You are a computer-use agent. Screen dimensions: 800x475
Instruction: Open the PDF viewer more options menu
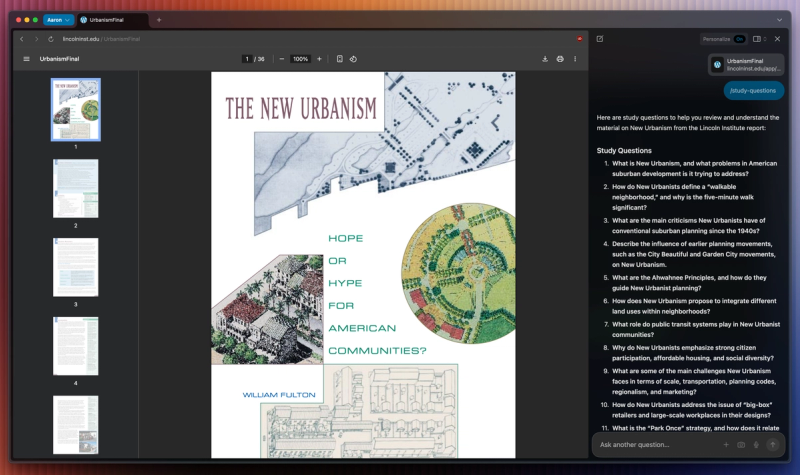pos(575,59)
